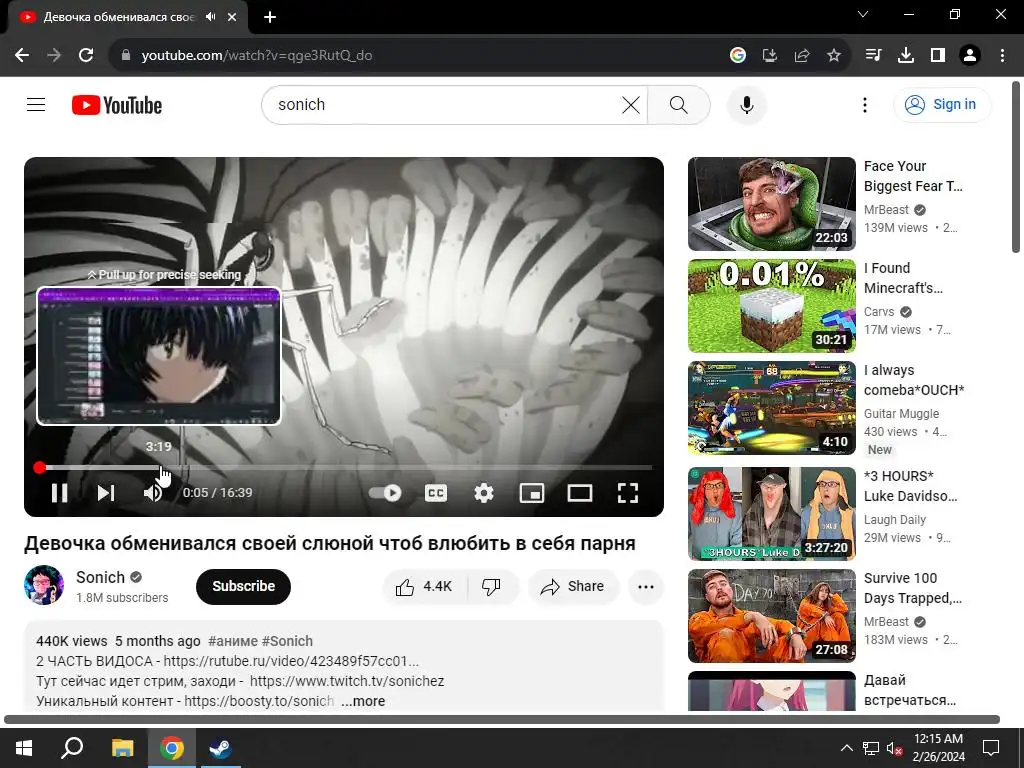Click the video progress bar red scrubber

tap(40, 468)
